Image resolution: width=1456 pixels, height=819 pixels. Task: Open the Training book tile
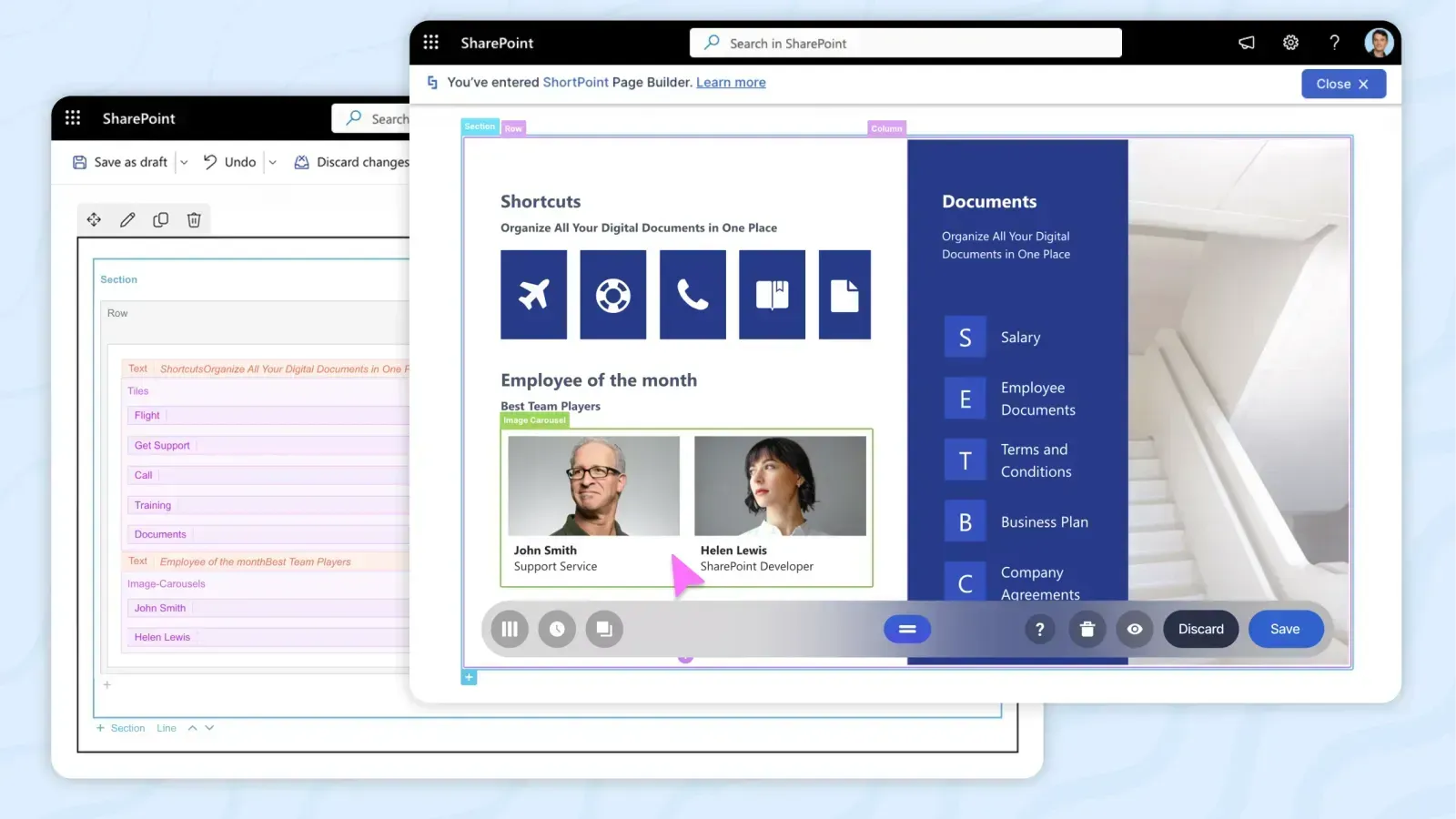pos(772,295)
